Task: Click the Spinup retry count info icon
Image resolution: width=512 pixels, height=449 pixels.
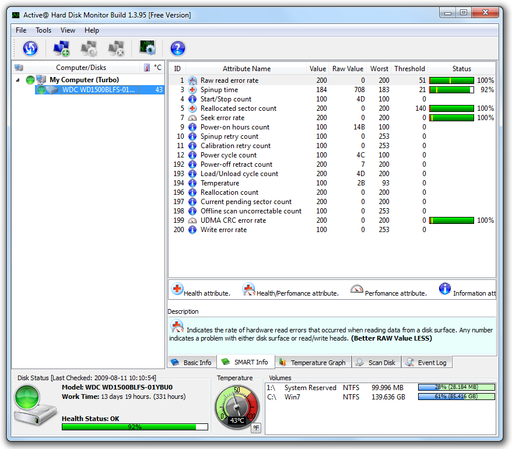Action: (x=192, y=136)
